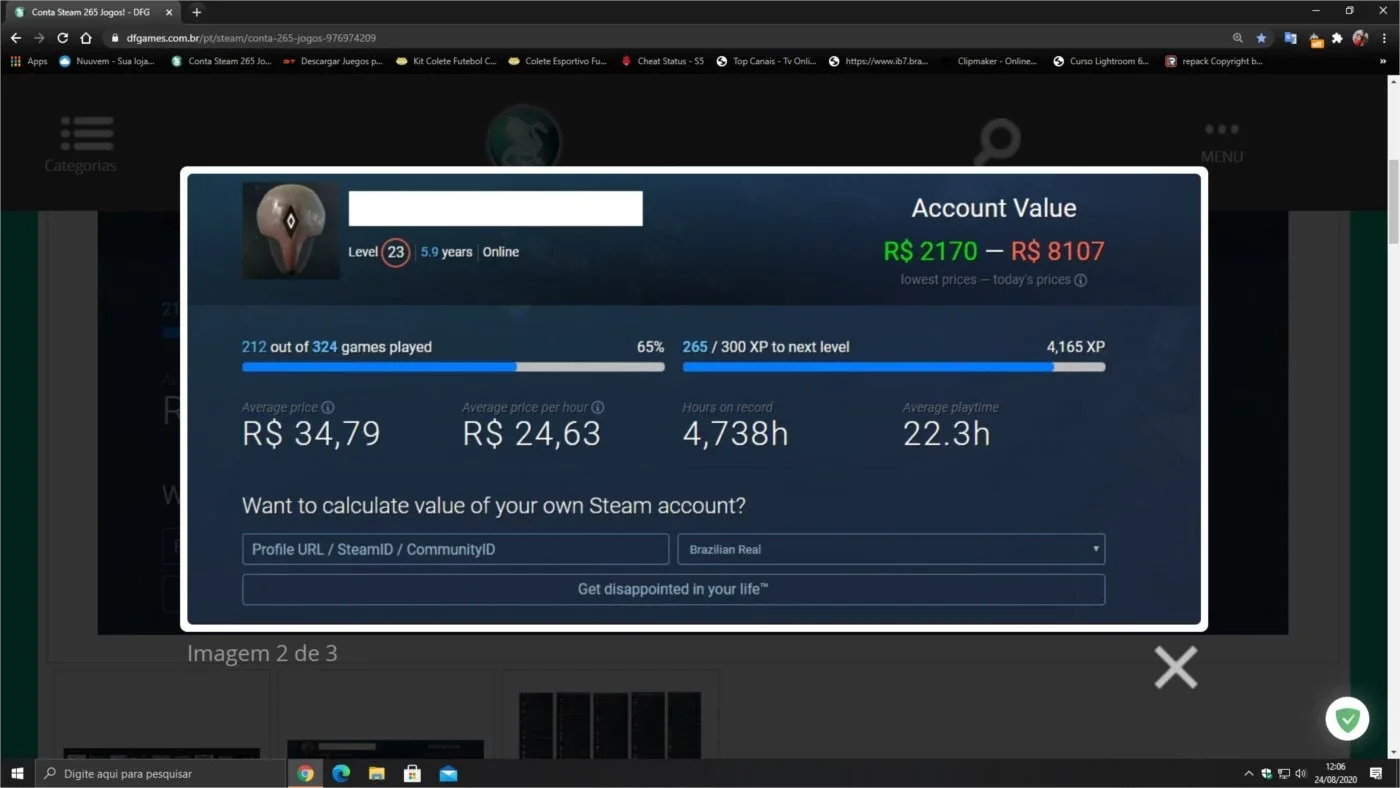Open the Extensions puzzle piece menu

pyautogui.click(x=1337, y=38)
